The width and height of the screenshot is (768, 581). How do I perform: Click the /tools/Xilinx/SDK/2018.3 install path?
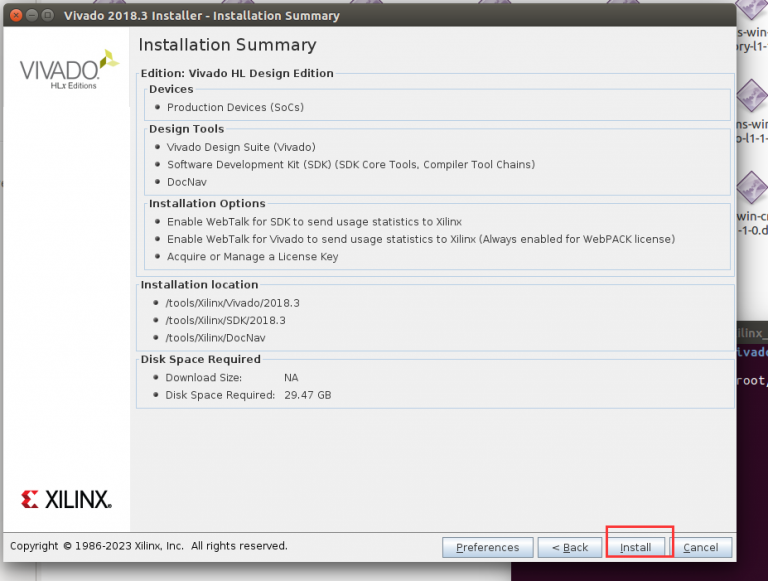[225, 320]
